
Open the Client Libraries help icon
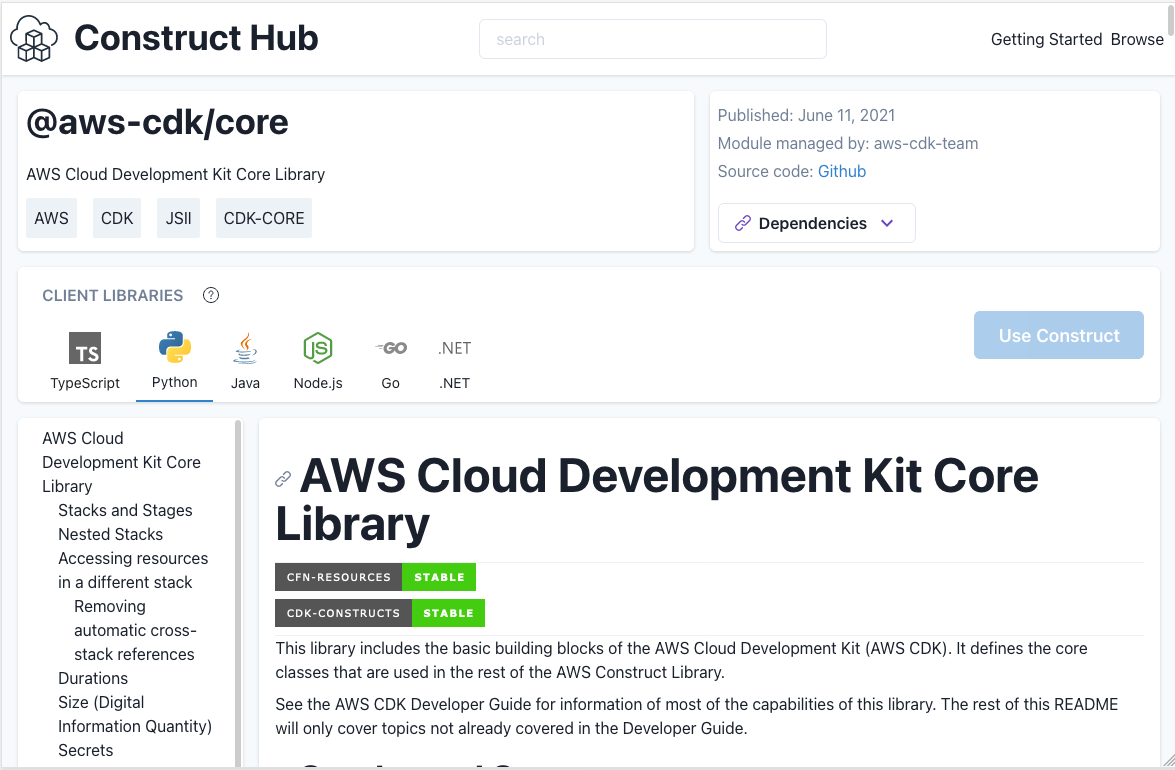[211, 295]
